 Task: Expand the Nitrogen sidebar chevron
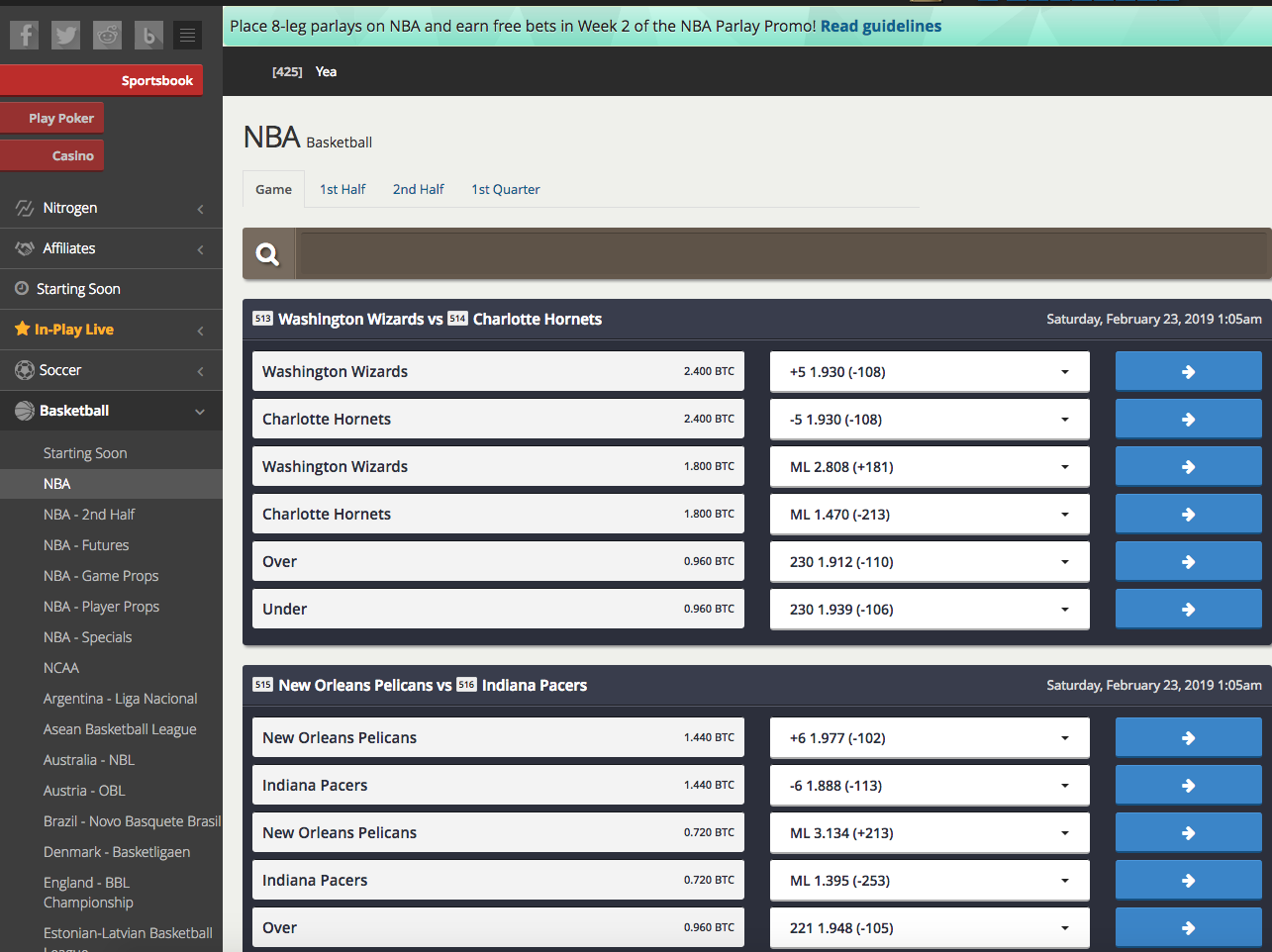coord(200,209)
